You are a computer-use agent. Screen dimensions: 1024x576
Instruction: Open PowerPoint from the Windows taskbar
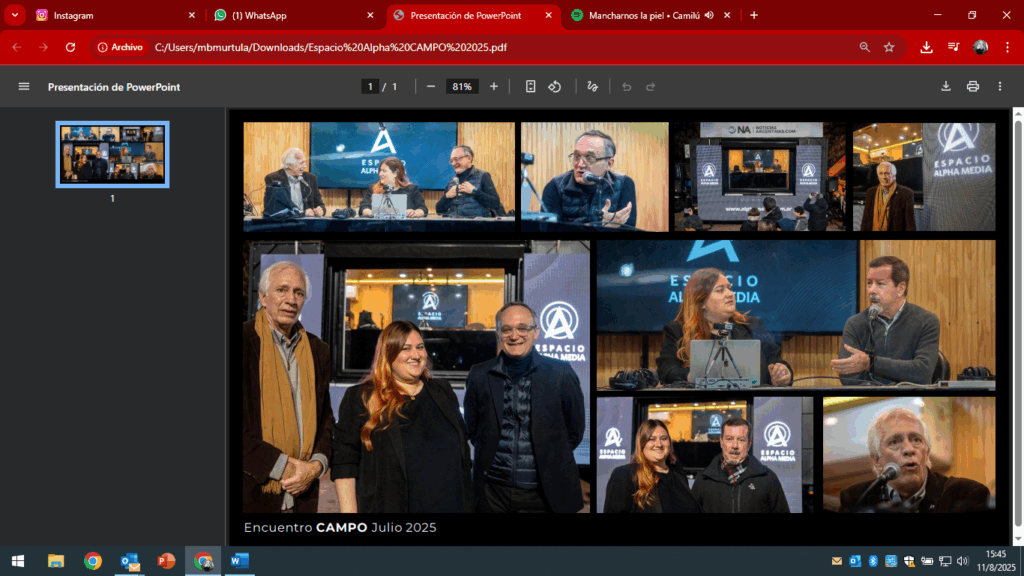pyautogui.click(x=166, y=561)
